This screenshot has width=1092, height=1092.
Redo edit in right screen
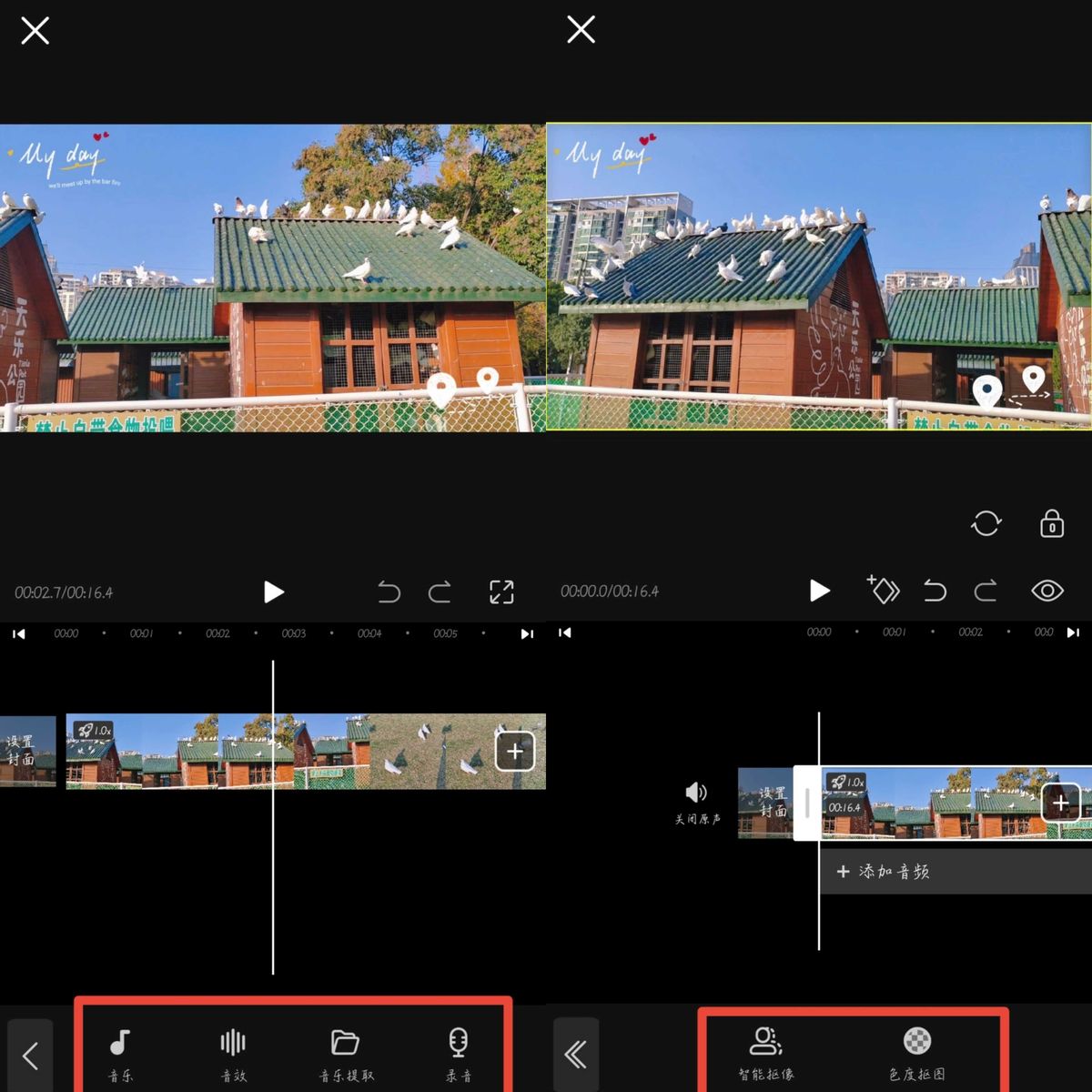pos(986,591)
